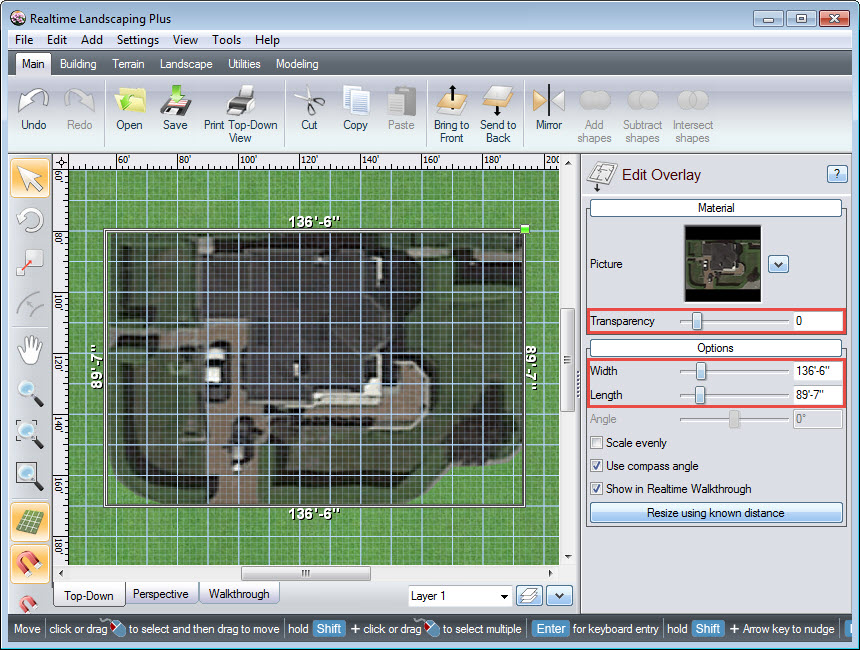Switch to the Modeling tab
This screenshot has height=650, width=860.
point(297,64)
